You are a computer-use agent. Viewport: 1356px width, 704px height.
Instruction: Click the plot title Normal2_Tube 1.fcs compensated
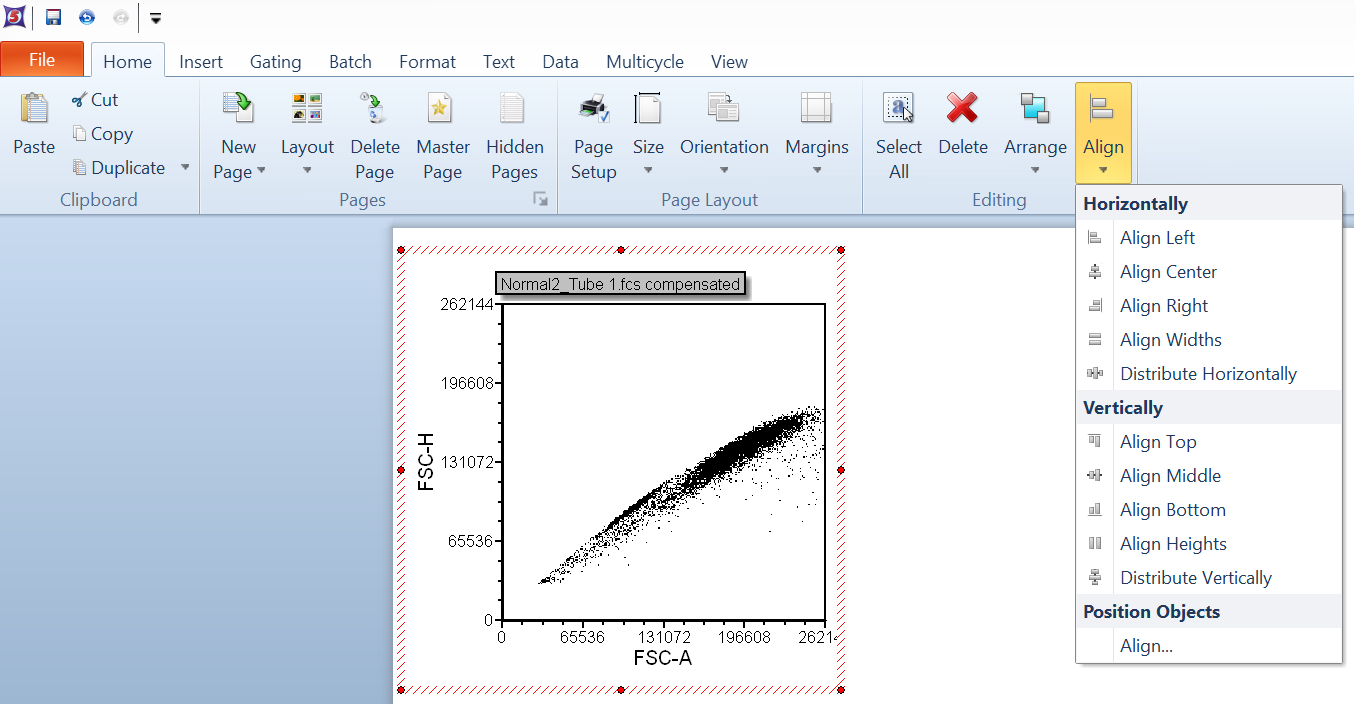(x=620, y=284)
